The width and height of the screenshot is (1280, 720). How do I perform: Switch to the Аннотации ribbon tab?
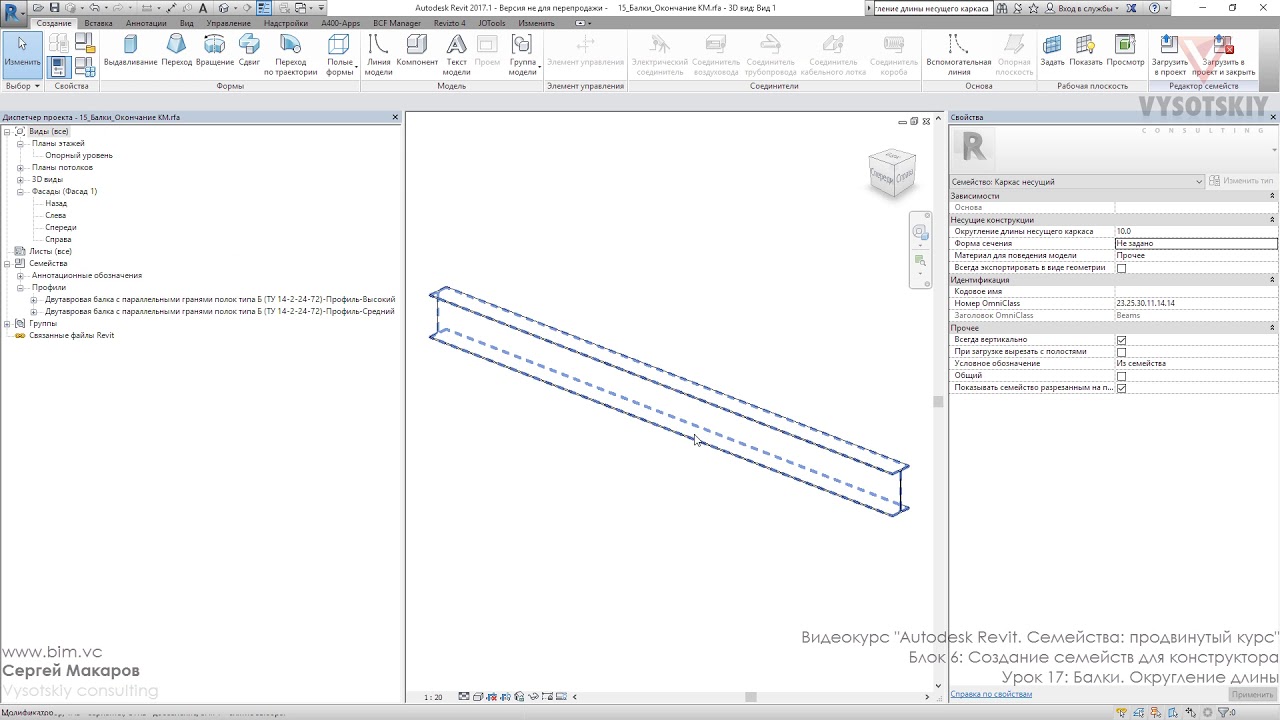[x=146, y=23]
